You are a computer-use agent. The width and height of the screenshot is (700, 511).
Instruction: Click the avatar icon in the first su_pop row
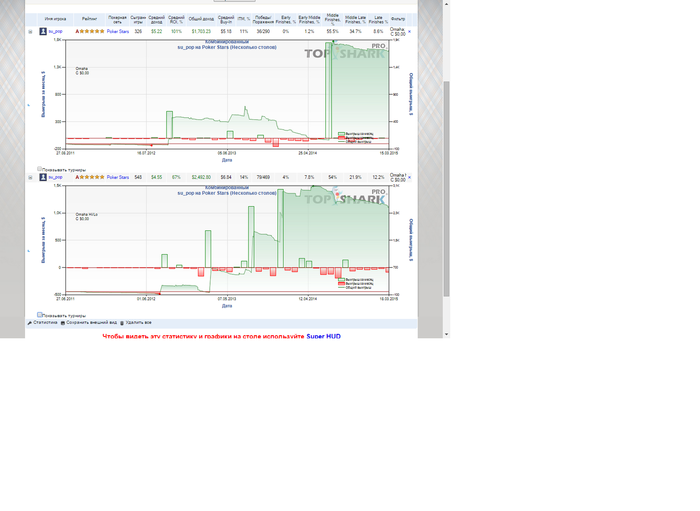[x=43, y=31]
